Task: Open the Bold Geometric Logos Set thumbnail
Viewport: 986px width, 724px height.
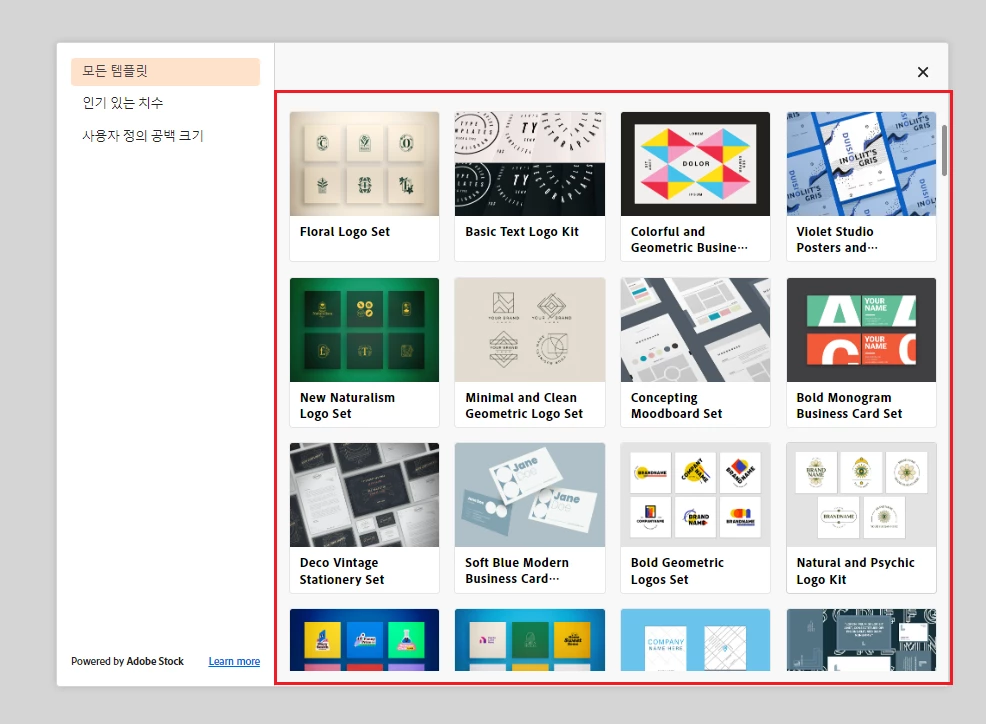Action: coord(695,495)
